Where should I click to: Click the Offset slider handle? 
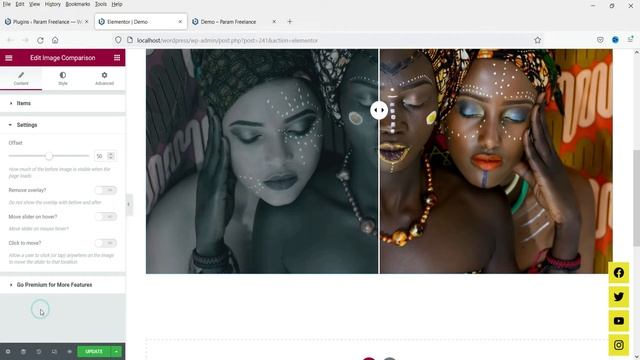coord(49,156)
